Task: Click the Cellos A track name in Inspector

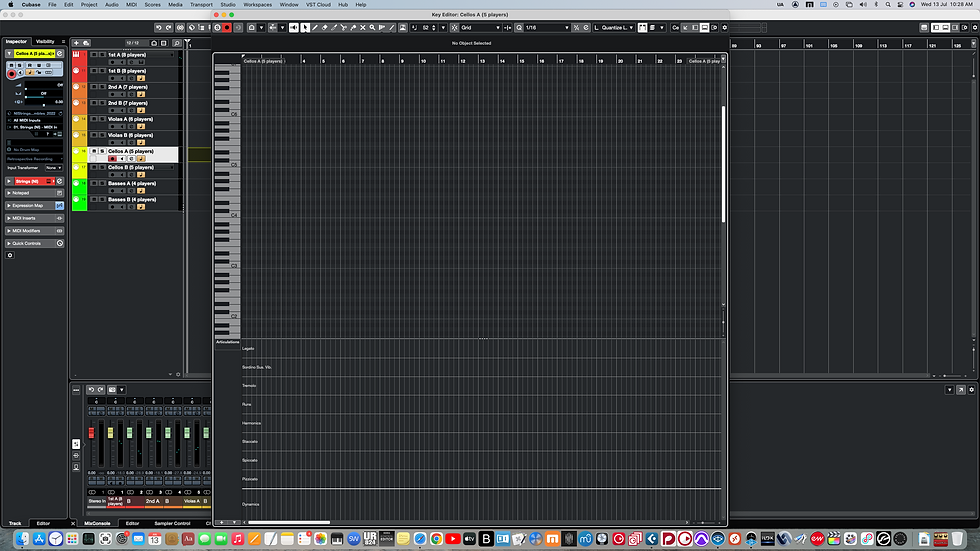Action: tap(34, 54)
